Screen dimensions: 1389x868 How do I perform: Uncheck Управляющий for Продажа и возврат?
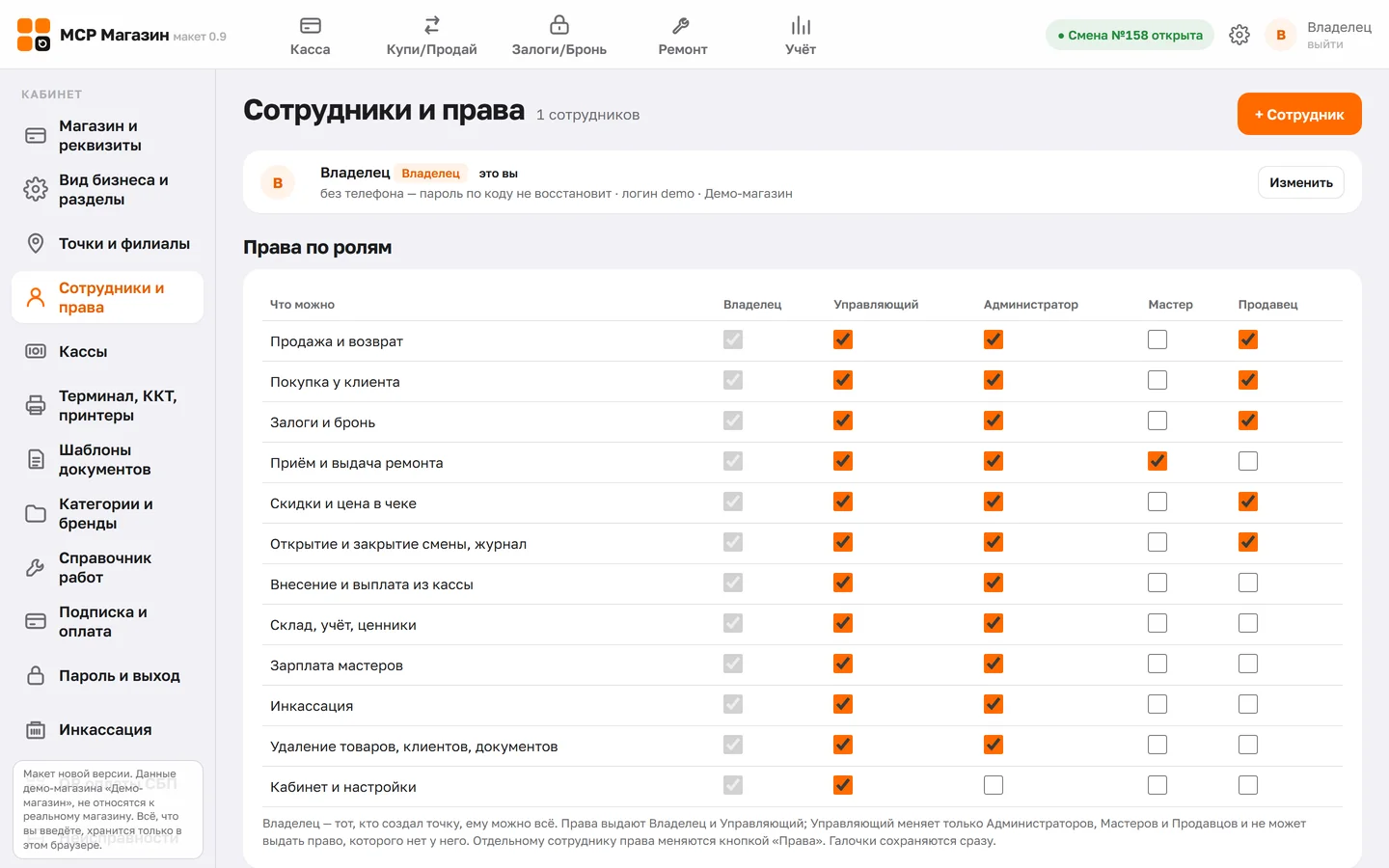point(843,339)
